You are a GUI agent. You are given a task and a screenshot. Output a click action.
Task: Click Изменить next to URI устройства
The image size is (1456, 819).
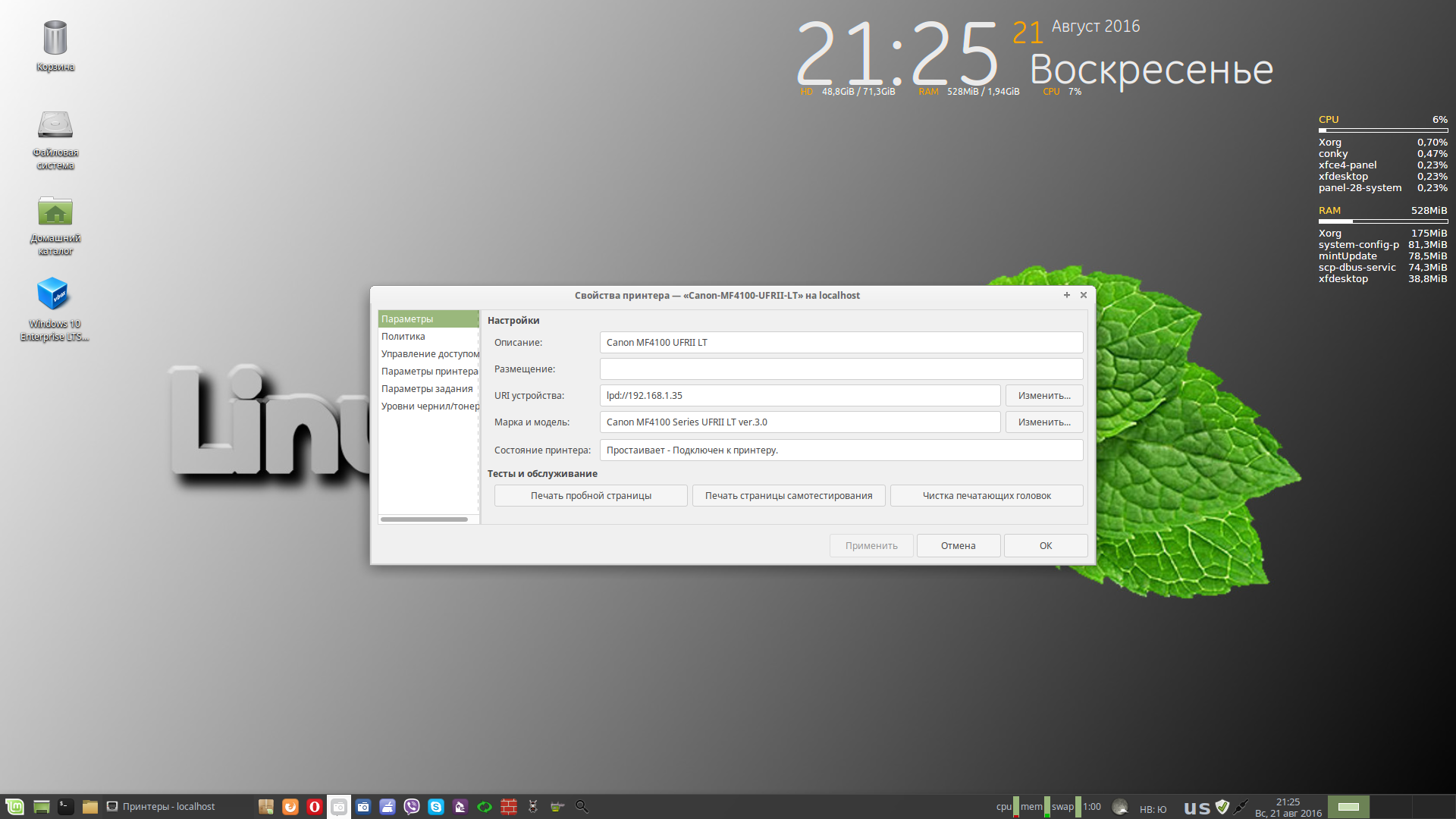pyautogui.click(x=1043, y=396)
